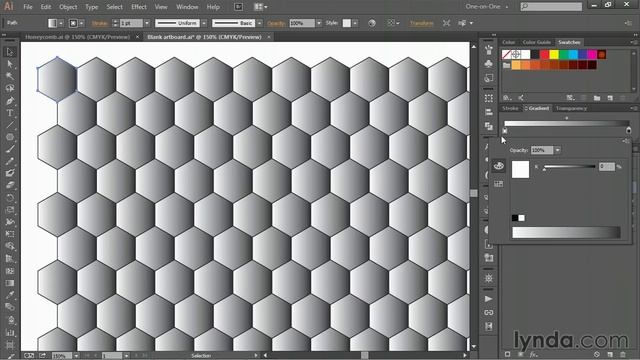Switch to the Stroke panel tab
640x360 pixels.
click(510, 108)
